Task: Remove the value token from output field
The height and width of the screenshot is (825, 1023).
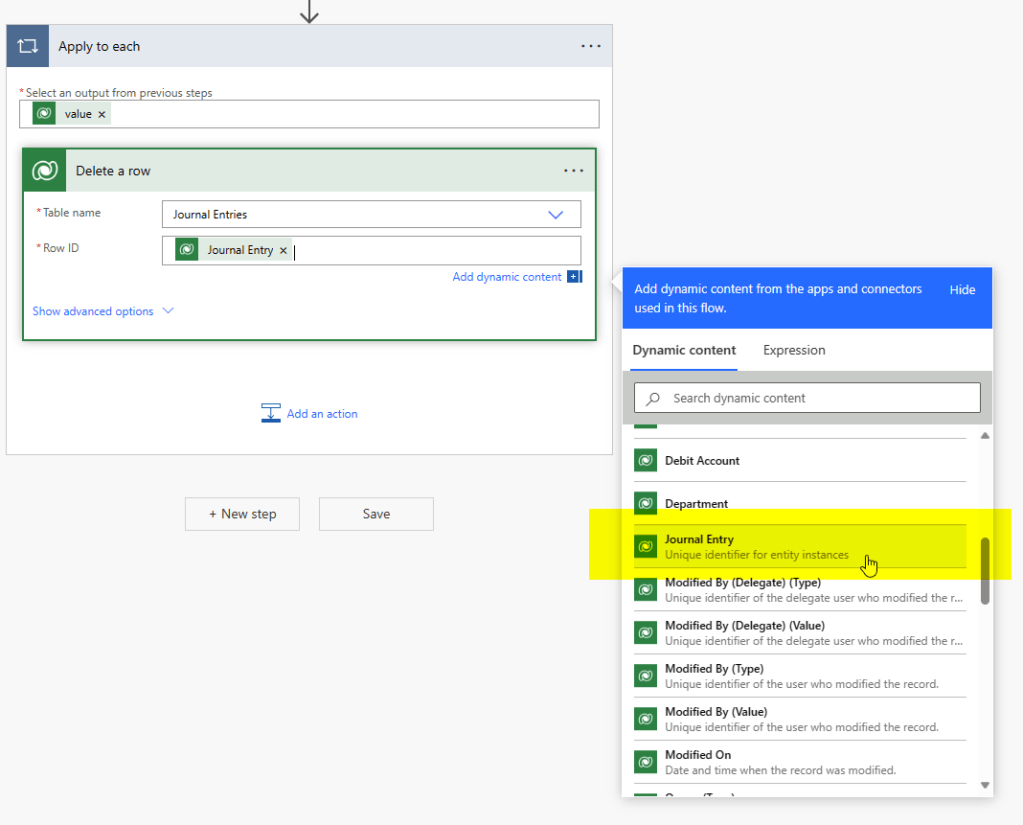Action: coord(102,114)
